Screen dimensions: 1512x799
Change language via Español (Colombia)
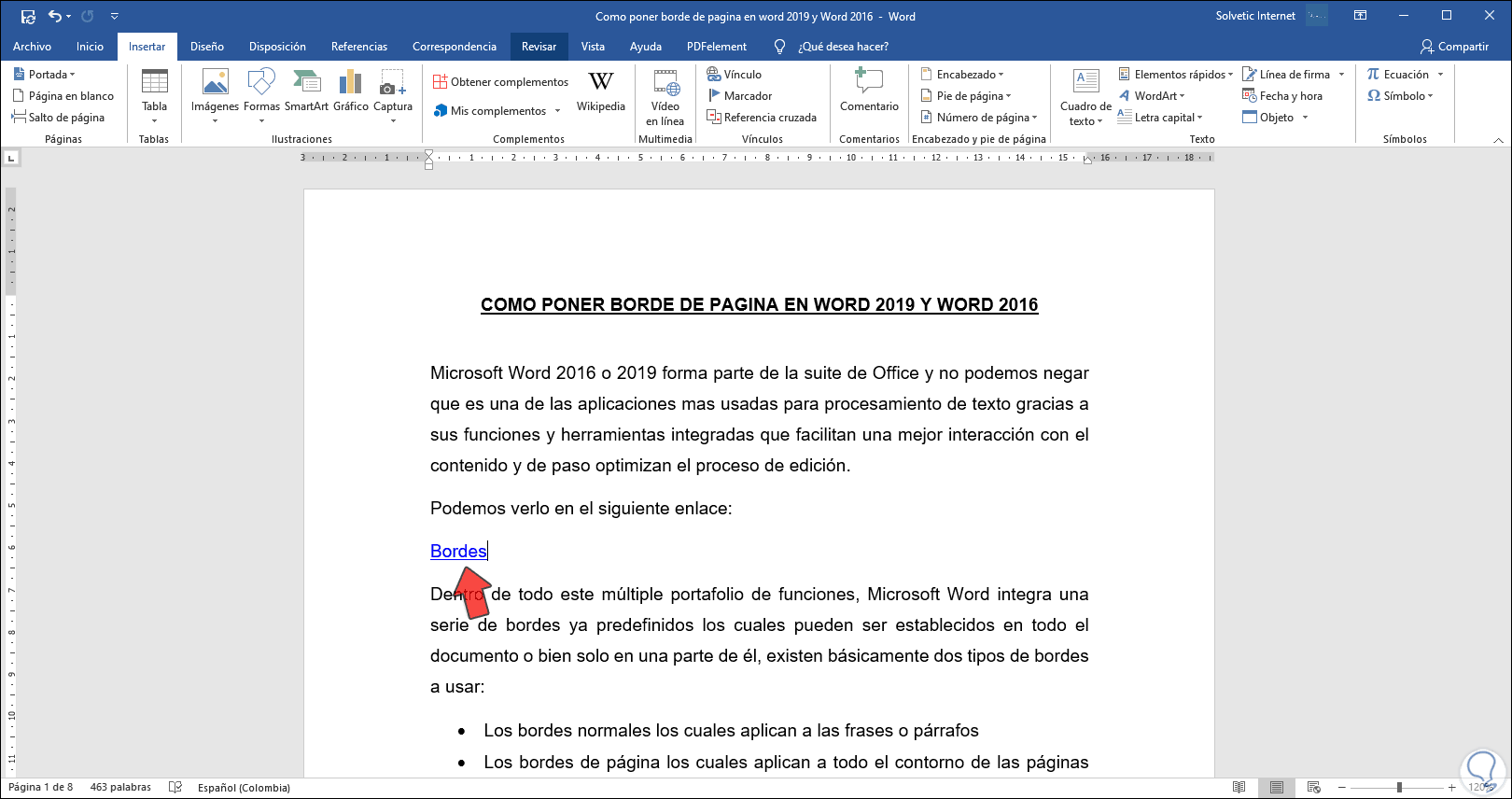point(244,788)
